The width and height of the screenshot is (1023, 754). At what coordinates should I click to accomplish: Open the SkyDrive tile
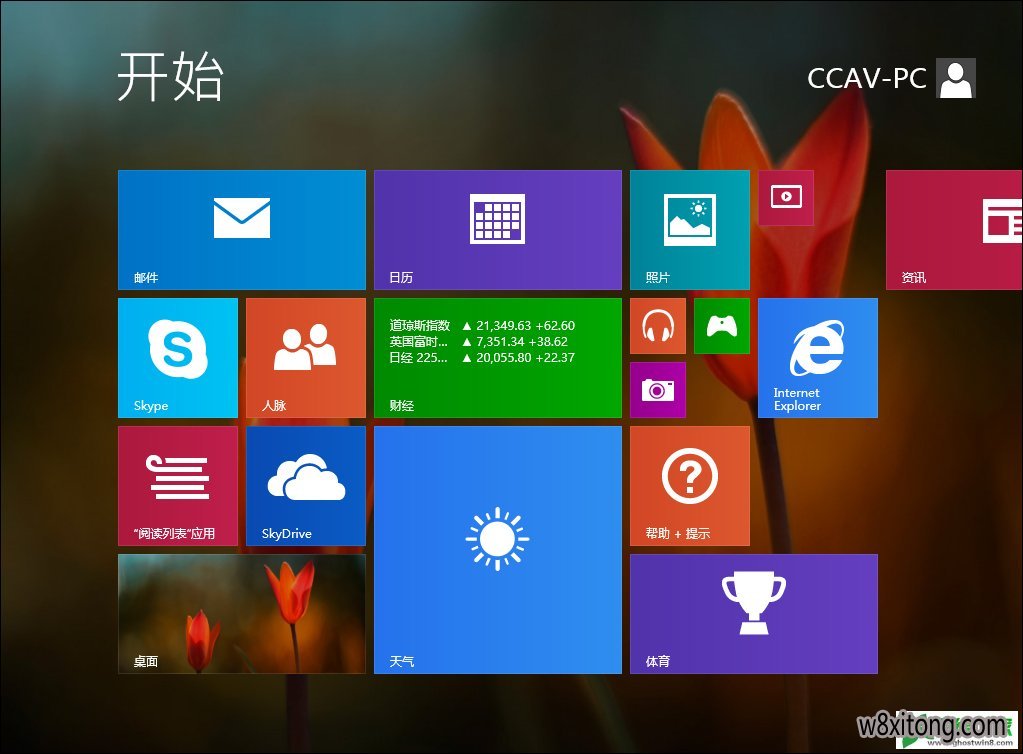click(x=305, y=485)
